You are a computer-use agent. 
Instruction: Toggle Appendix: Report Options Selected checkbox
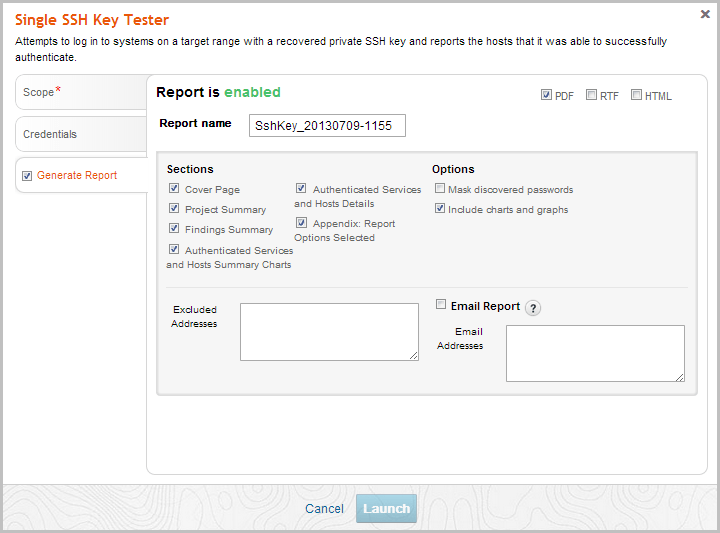pos(301,223)
